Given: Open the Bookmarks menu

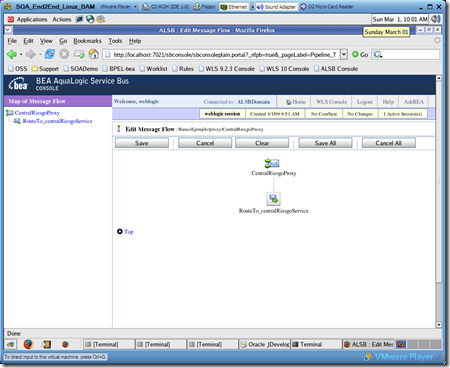Looking at the screenshot, I should [x=87, y=41].
